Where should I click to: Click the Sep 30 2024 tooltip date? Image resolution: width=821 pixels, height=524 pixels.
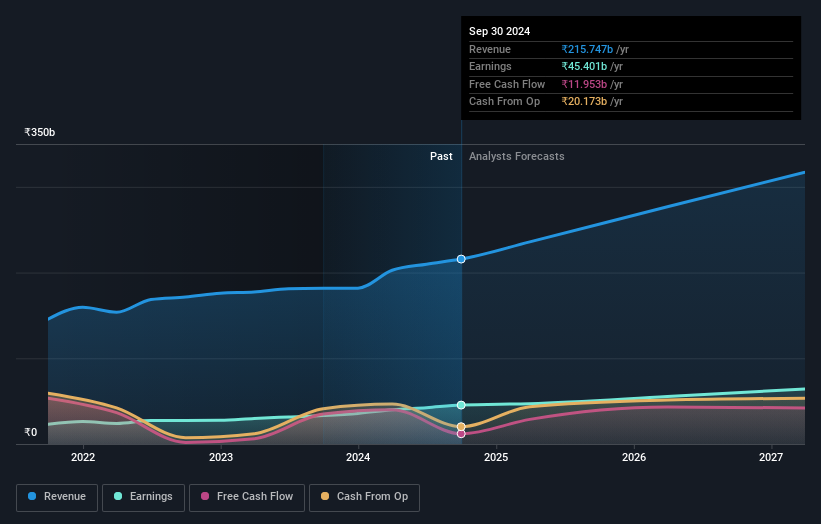[x=500, y=31]
